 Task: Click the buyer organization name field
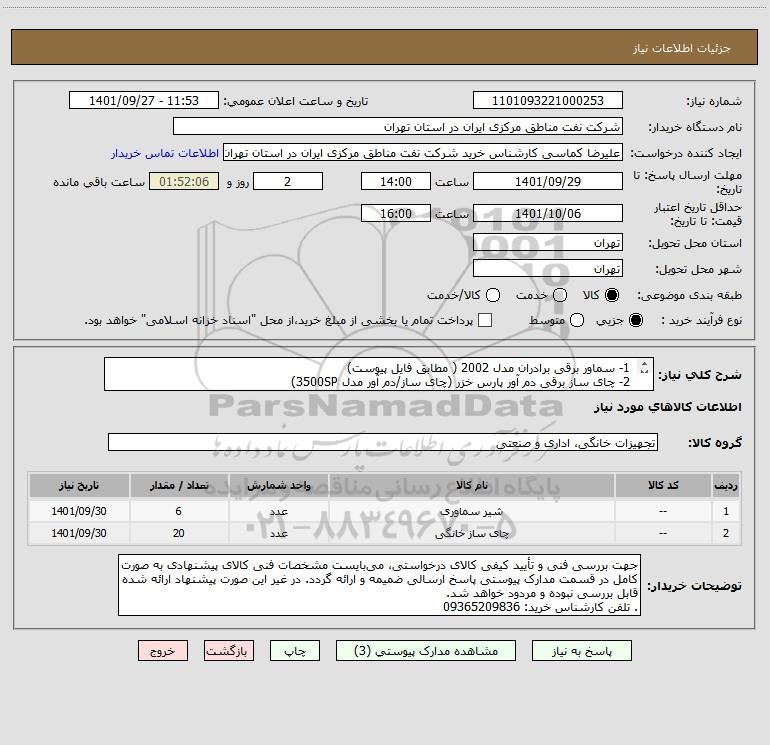tap(398, 127)
